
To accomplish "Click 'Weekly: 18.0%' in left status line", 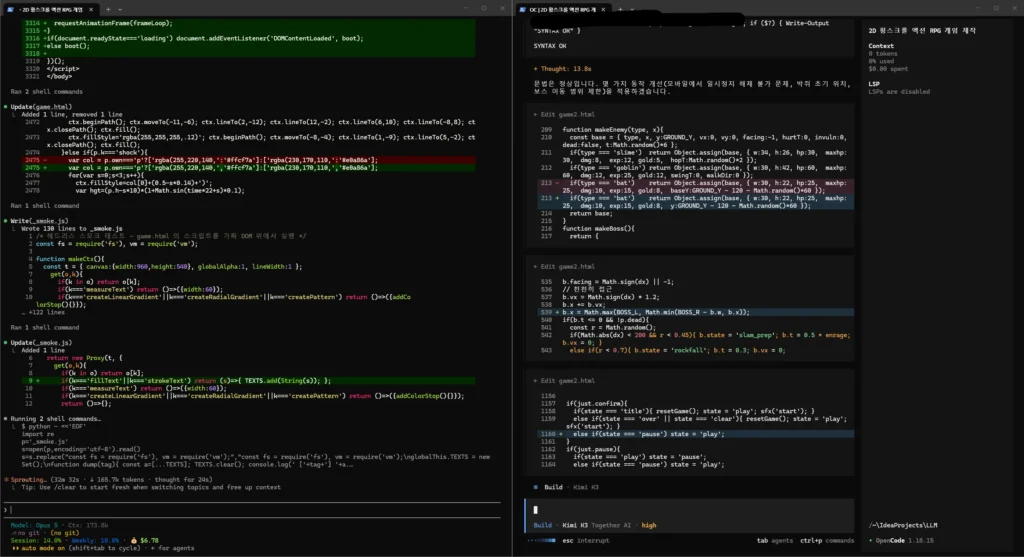I will (x=95, y=540).
